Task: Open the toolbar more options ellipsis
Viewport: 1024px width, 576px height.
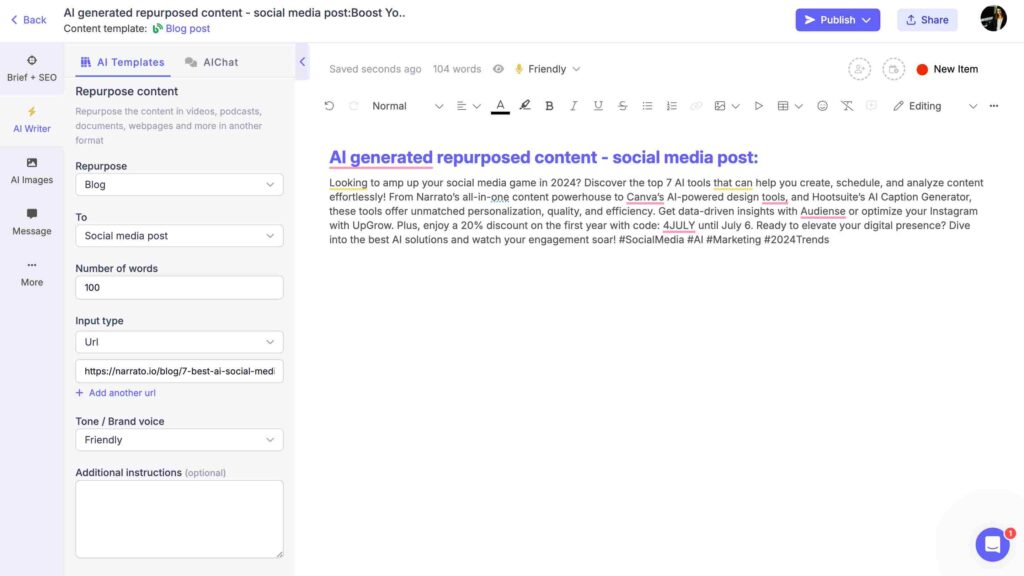Action: (x=994, y=106)
